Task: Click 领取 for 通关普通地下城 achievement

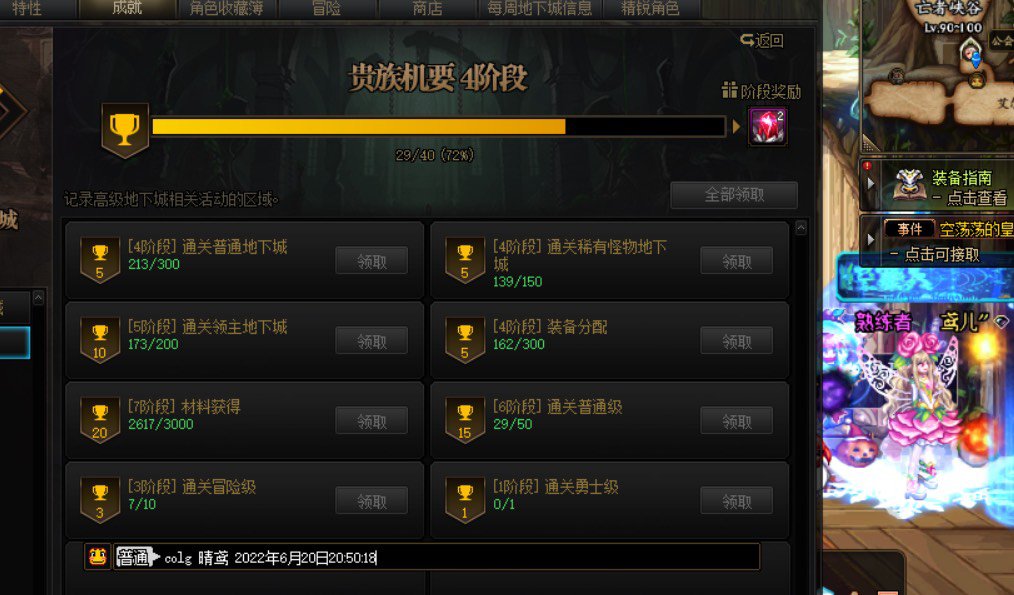Action: click(x=372, y=261)
